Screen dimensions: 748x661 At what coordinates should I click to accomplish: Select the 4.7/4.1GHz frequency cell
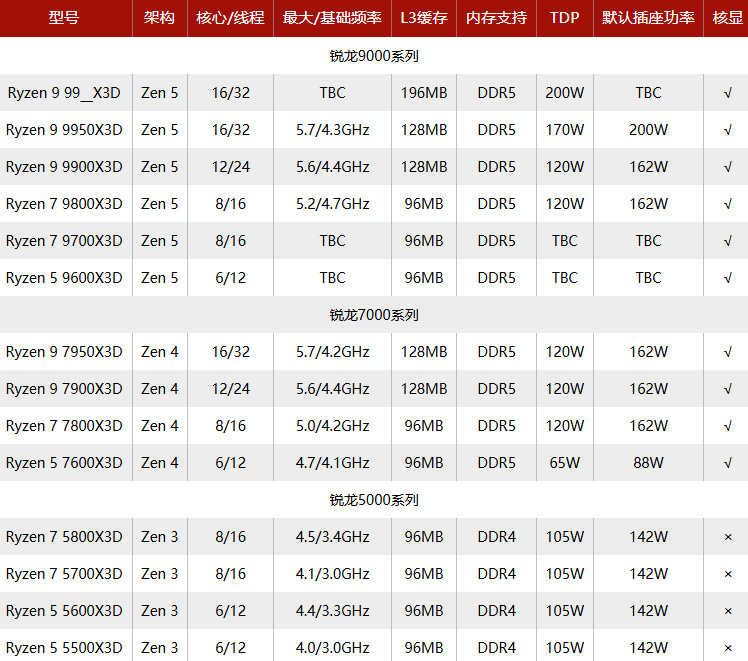[x=332, y=463]
